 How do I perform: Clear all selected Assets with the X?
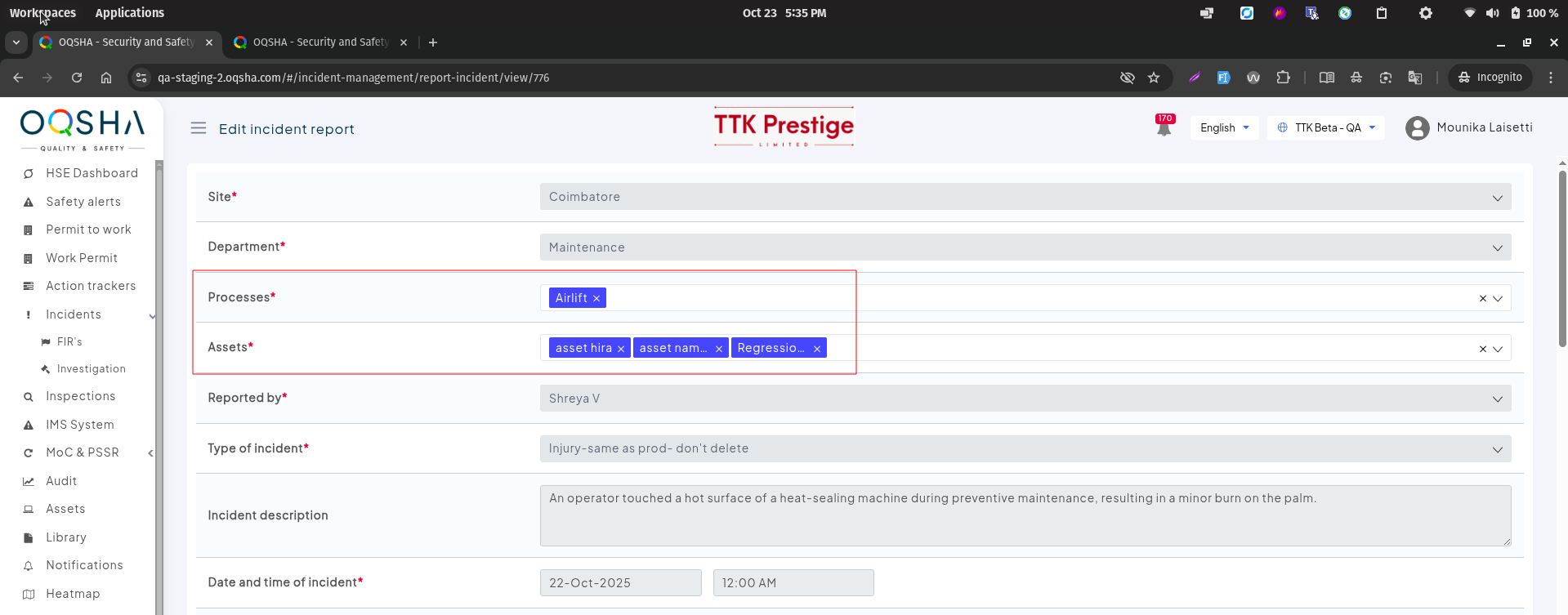point(1482,349)
